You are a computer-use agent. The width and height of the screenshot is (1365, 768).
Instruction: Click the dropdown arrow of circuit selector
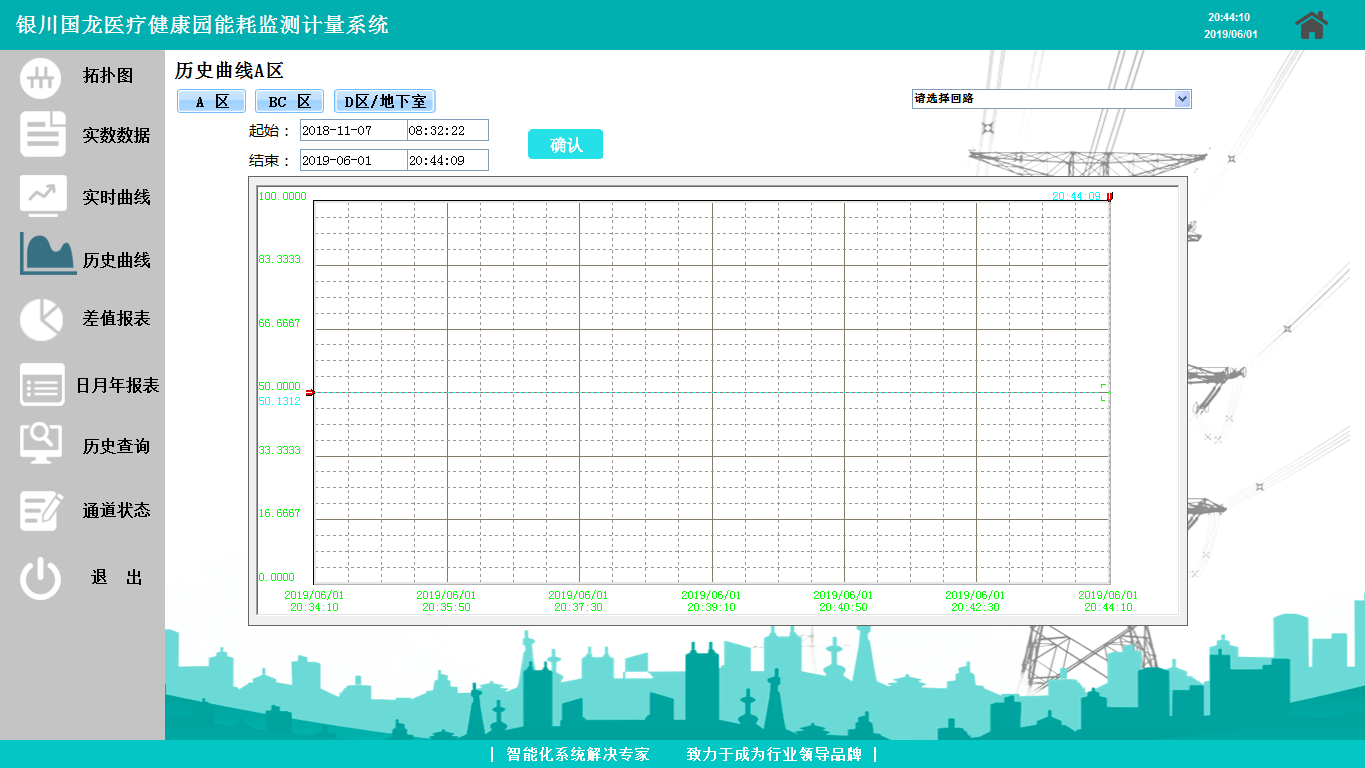tap(1183, 99)
